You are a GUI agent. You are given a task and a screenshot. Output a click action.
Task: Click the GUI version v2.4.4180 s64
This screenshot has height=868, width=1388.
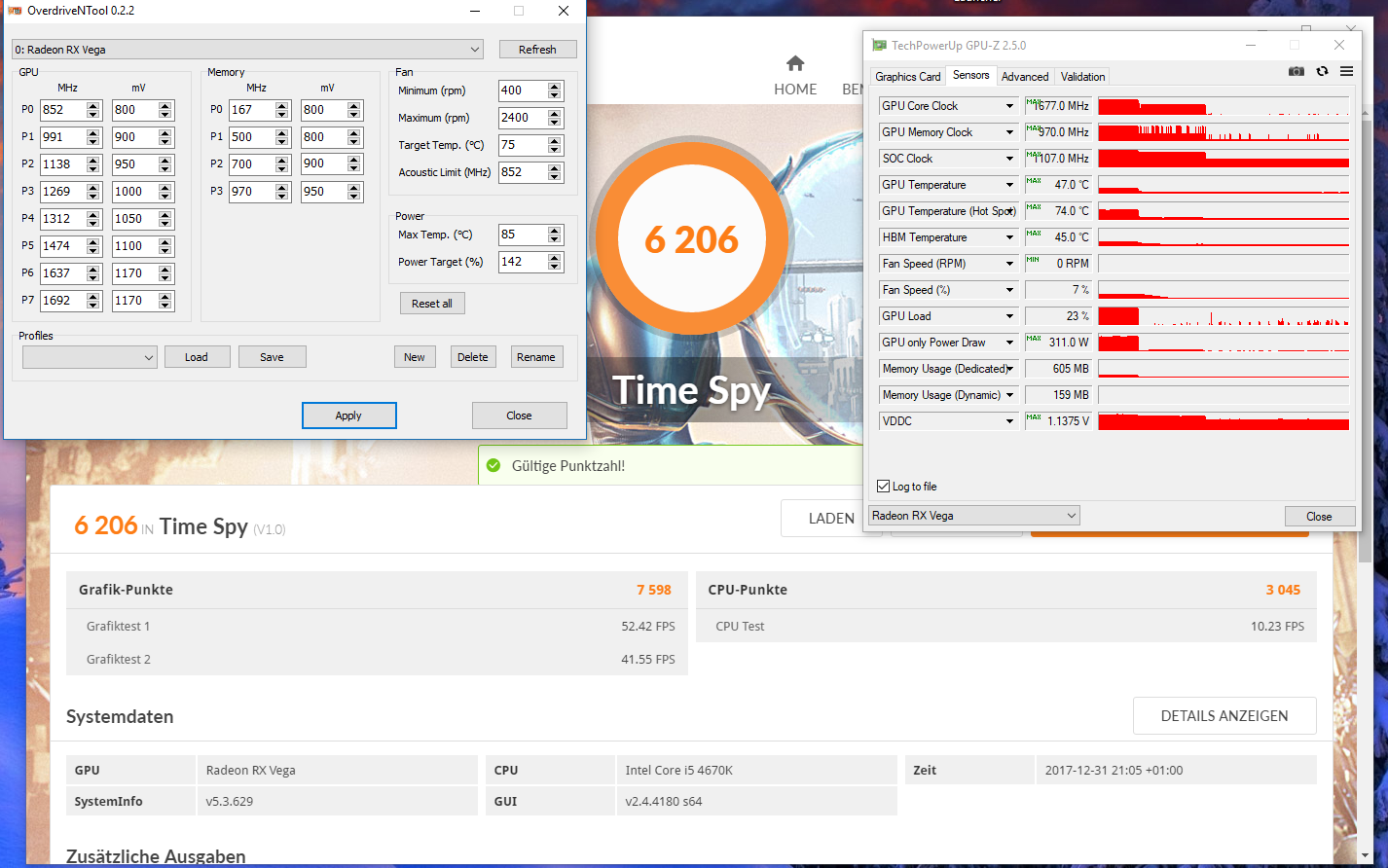coord(664,801)
